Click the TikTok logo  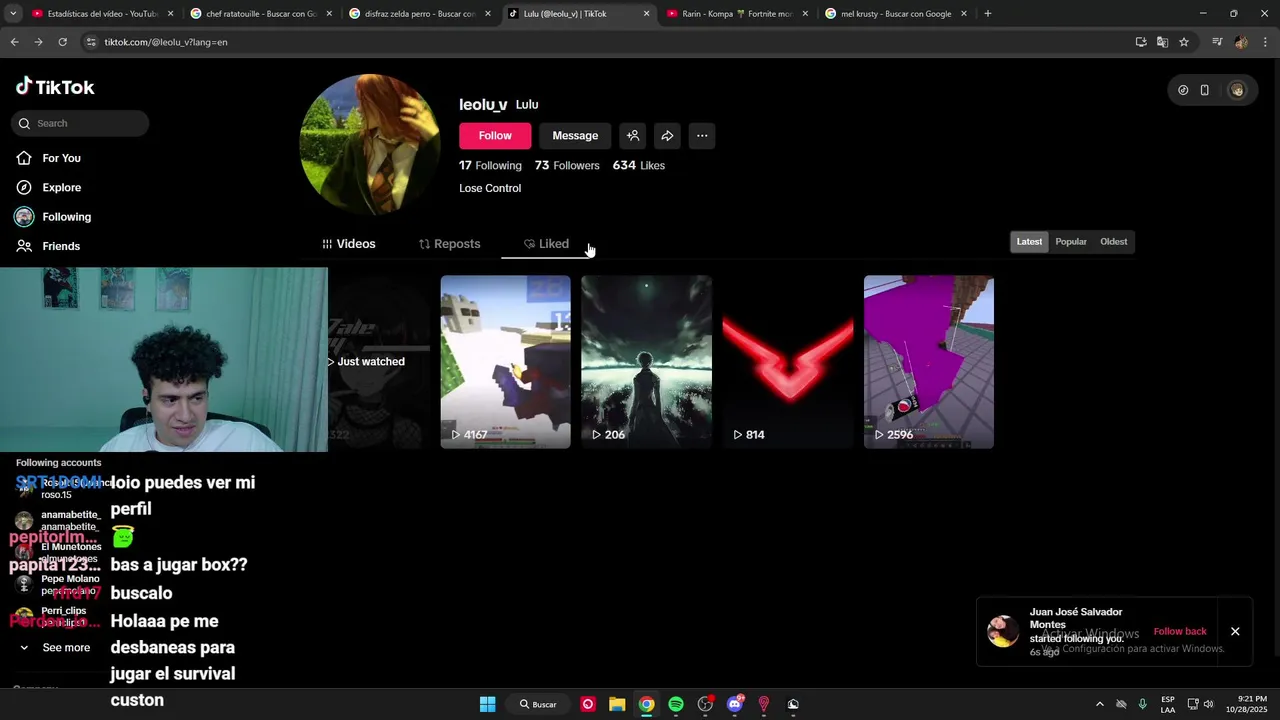tap(55, 87)
